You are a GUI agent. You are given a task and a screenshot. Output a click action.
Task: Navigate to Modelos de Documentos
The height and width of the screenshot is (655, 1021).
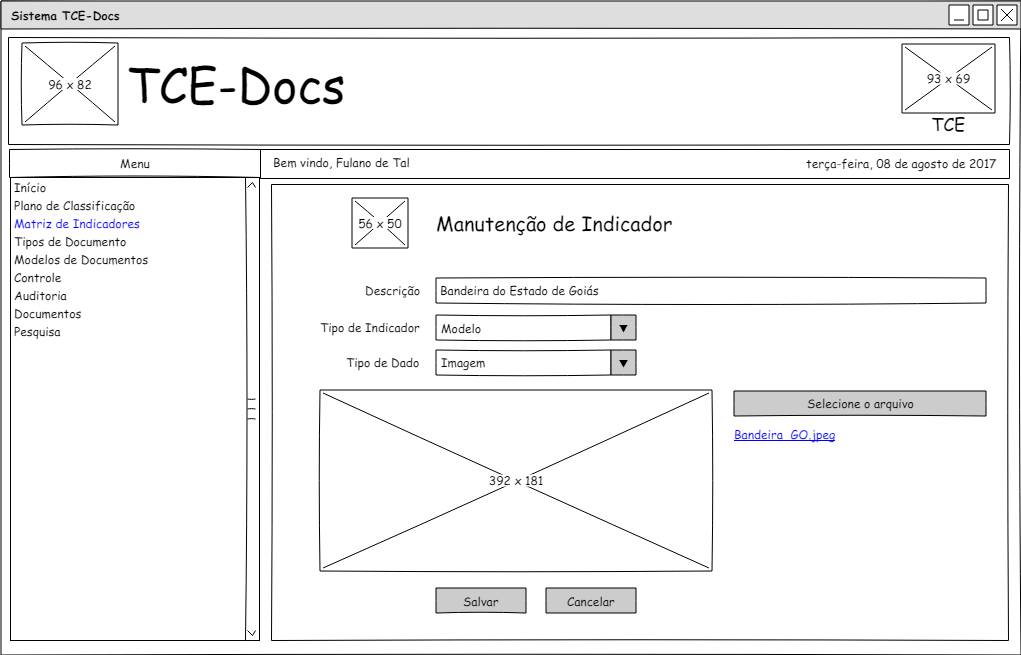[x=81, y=260]
